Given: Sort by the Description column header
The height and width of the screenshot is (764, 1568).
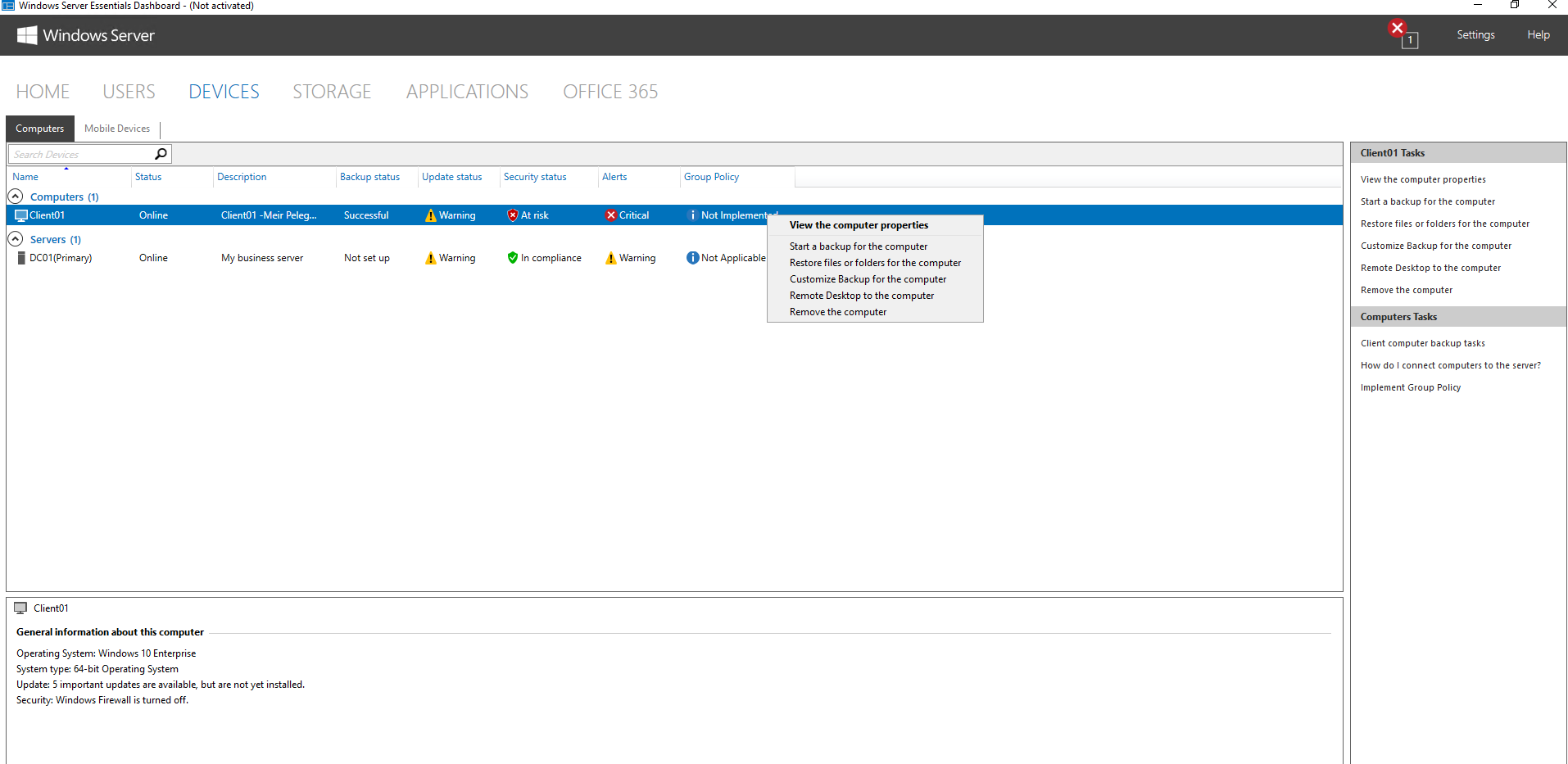Looking at the screenshot, I should coord(242,177).
